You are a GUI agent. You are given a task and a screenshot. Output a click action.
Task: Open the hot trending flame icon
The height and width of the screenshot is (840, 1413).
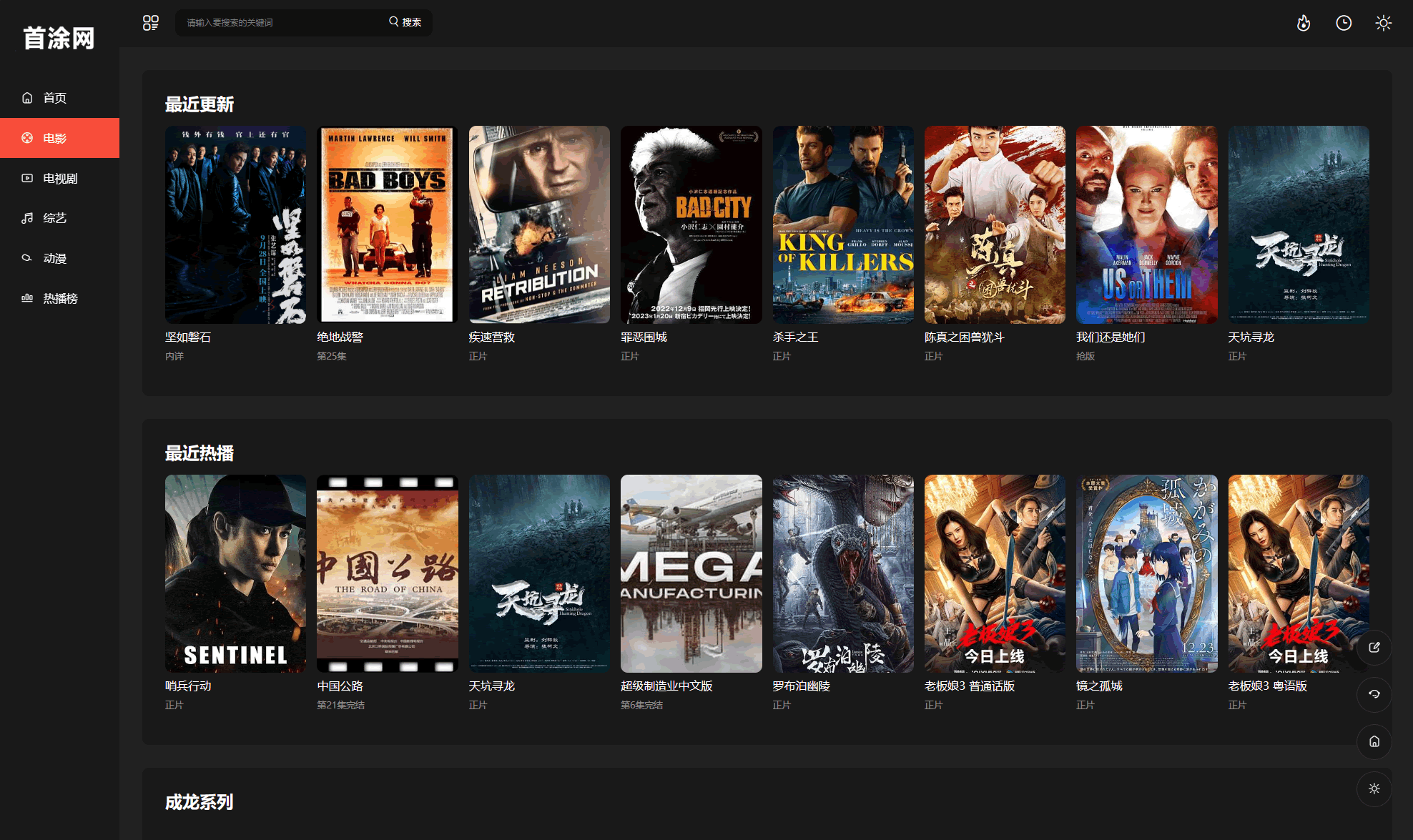tap(1304, 23)
